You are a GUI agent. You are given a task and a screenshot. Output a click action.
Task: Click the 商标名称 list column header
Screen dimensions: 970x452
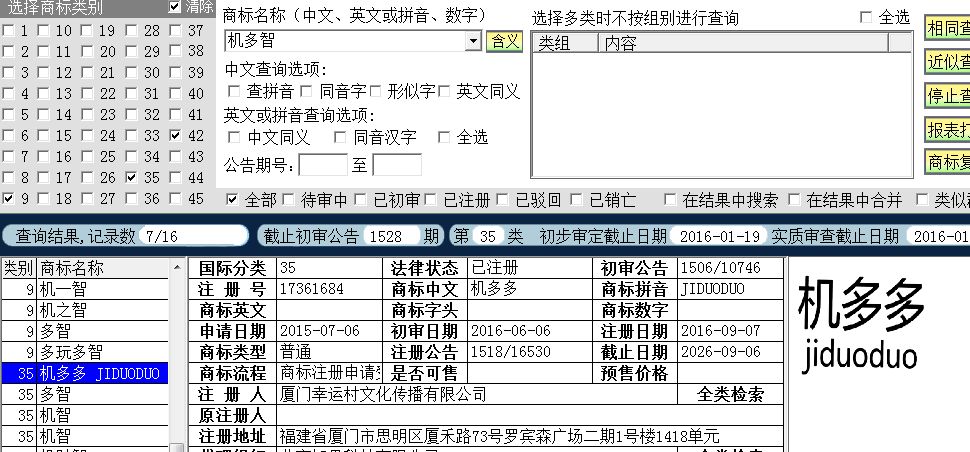point(103,268)
